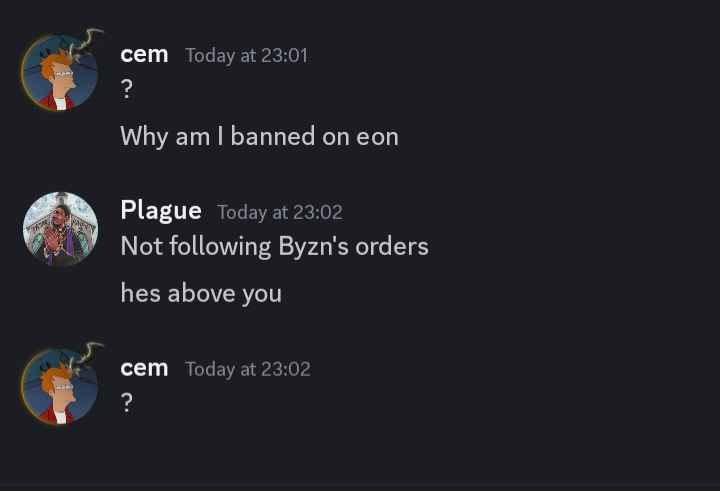
Task: Open Plague's profile picture
Action: (60, 229)
